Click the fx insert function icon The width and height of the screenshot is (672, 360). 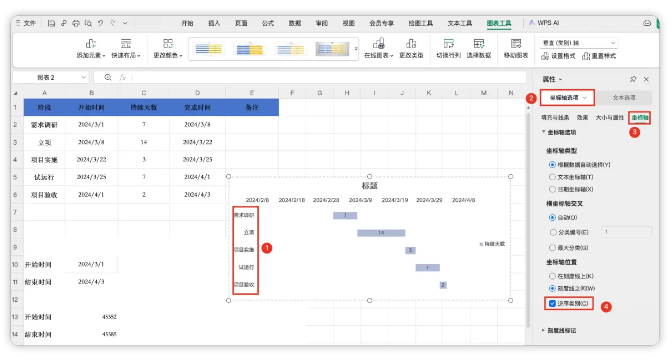[123, 78]
